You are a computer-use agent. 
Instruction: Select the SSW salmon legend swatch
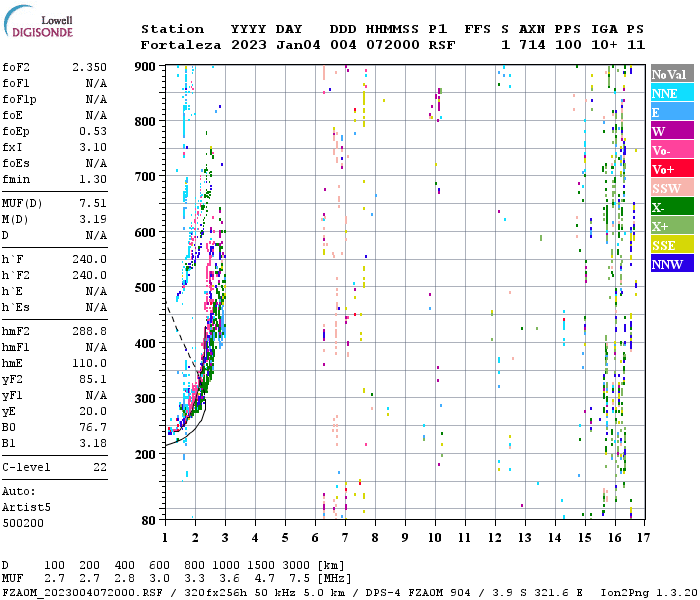[x=672, y=188]
